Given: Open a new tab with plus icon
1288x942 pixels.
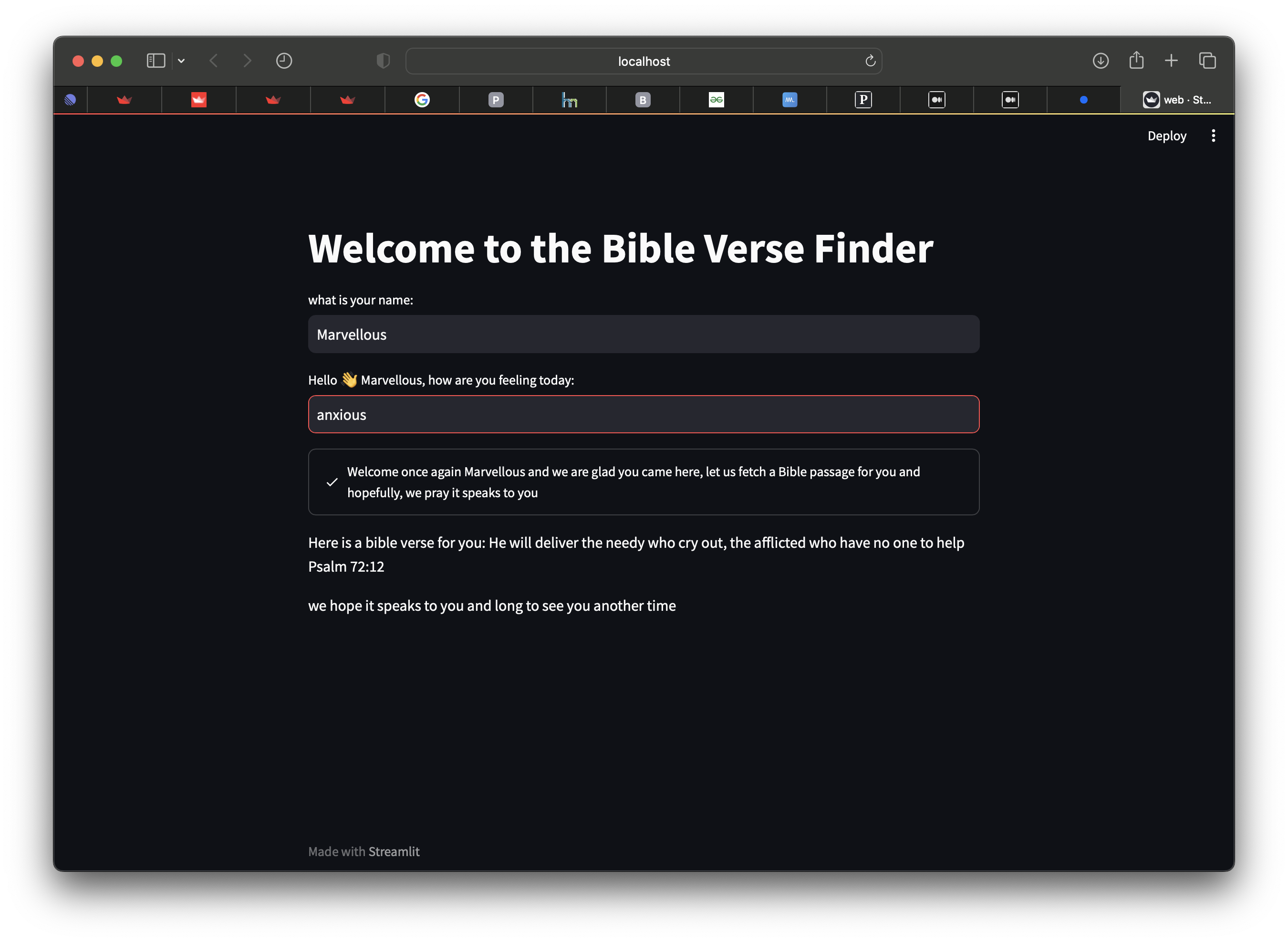Looking at the screenshot, I should [x=1171, y=61].
